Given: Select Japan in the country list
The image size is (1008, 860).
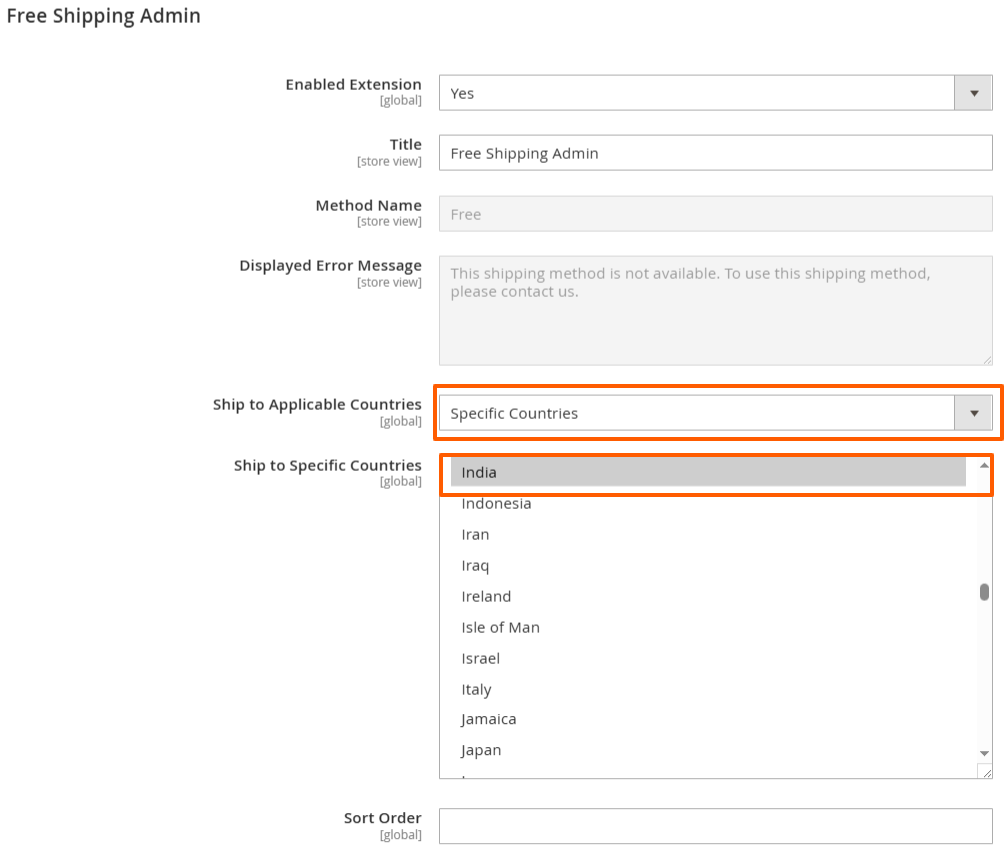Looking at the screenshot, I should (x=708, y=750).
